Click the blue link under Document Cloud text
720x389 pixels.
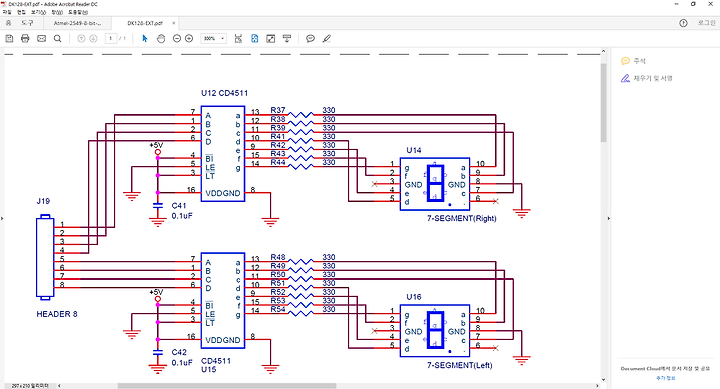click(665, 378)
